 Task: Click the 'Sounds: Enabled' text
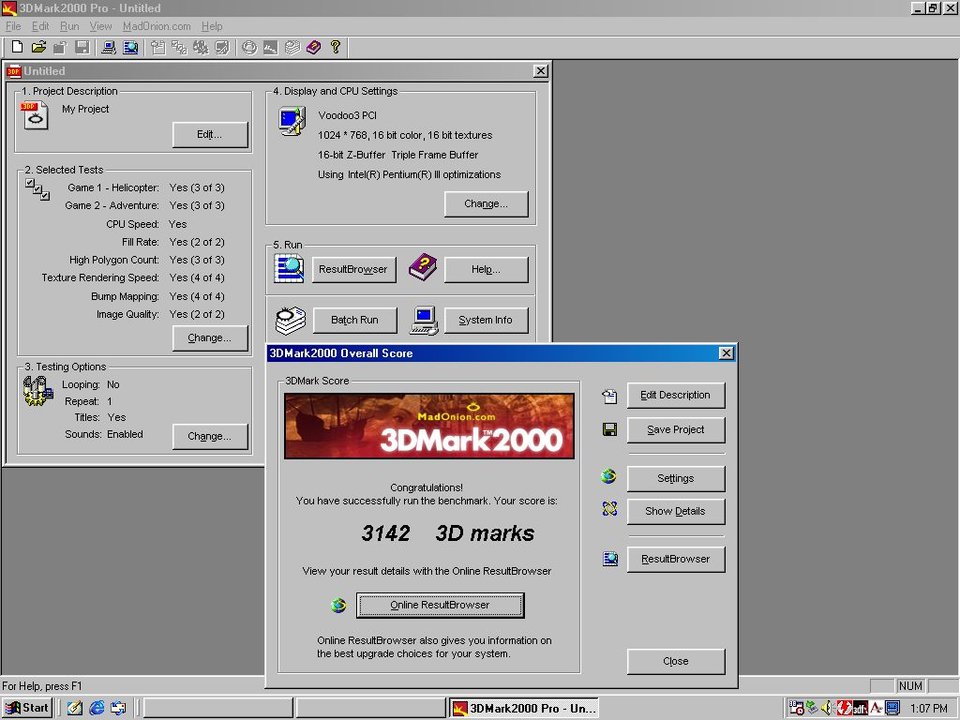104,434
